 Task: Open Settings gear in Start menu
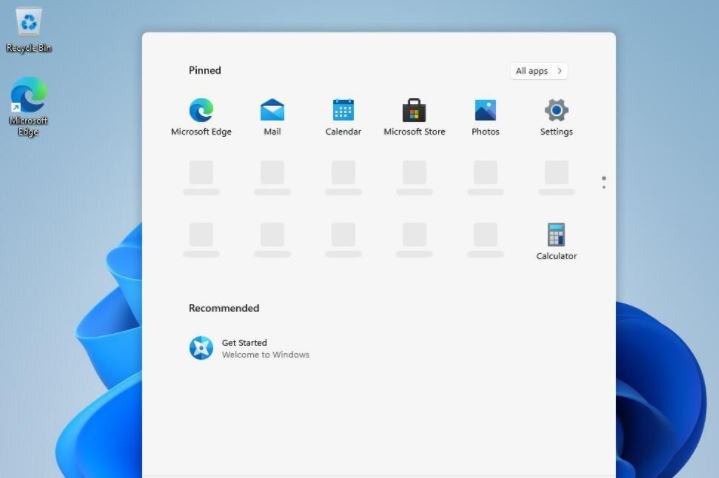(x=556, y=117)
